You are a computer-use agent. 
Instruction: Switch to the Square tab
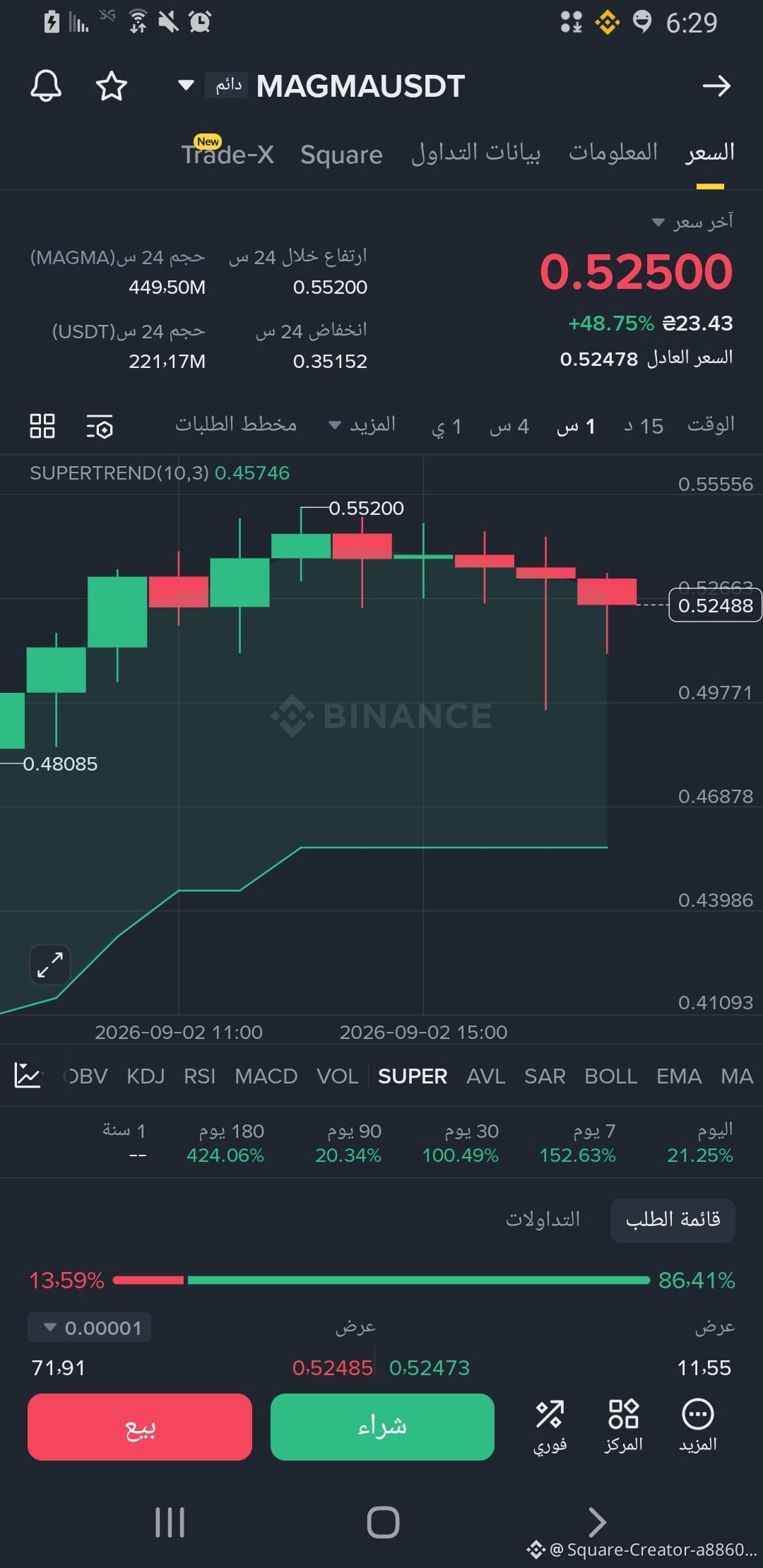[x=341, y=155]
